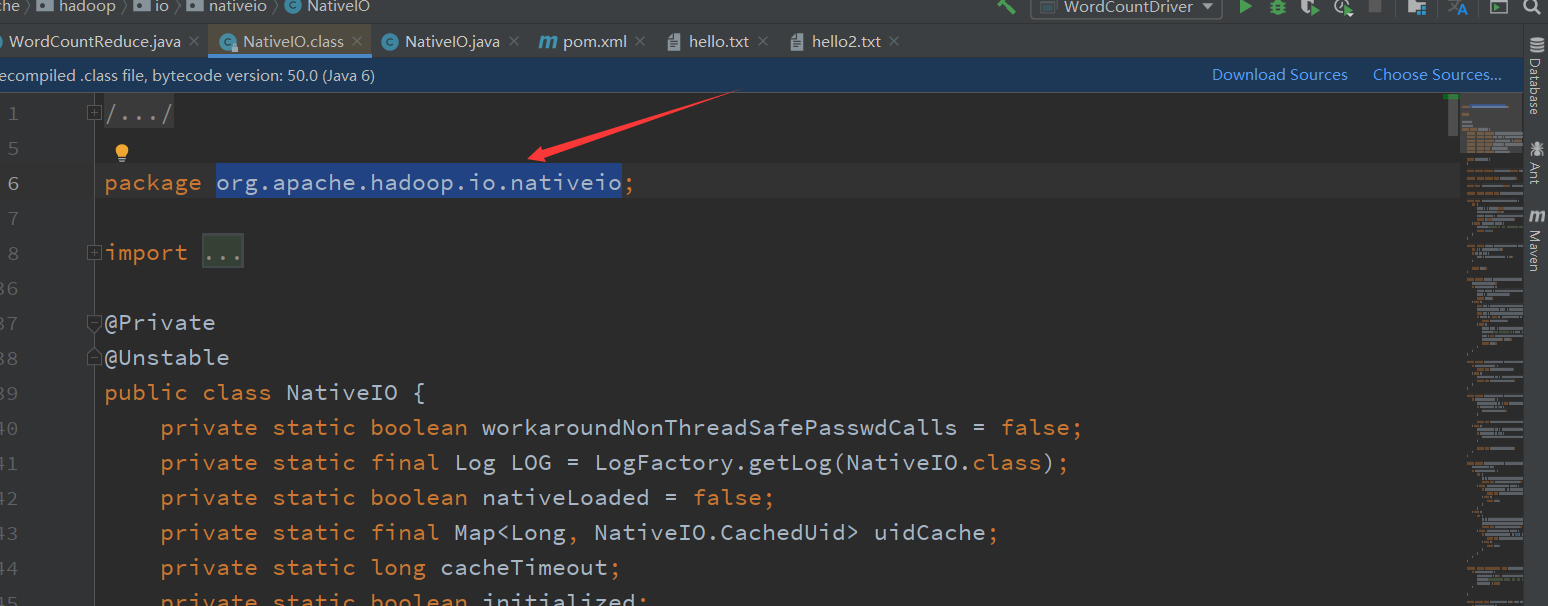Viewport: 1548px width, 606px height.
Task: Click the intention actions lightbulb
Action: click(x=121, y=152)
